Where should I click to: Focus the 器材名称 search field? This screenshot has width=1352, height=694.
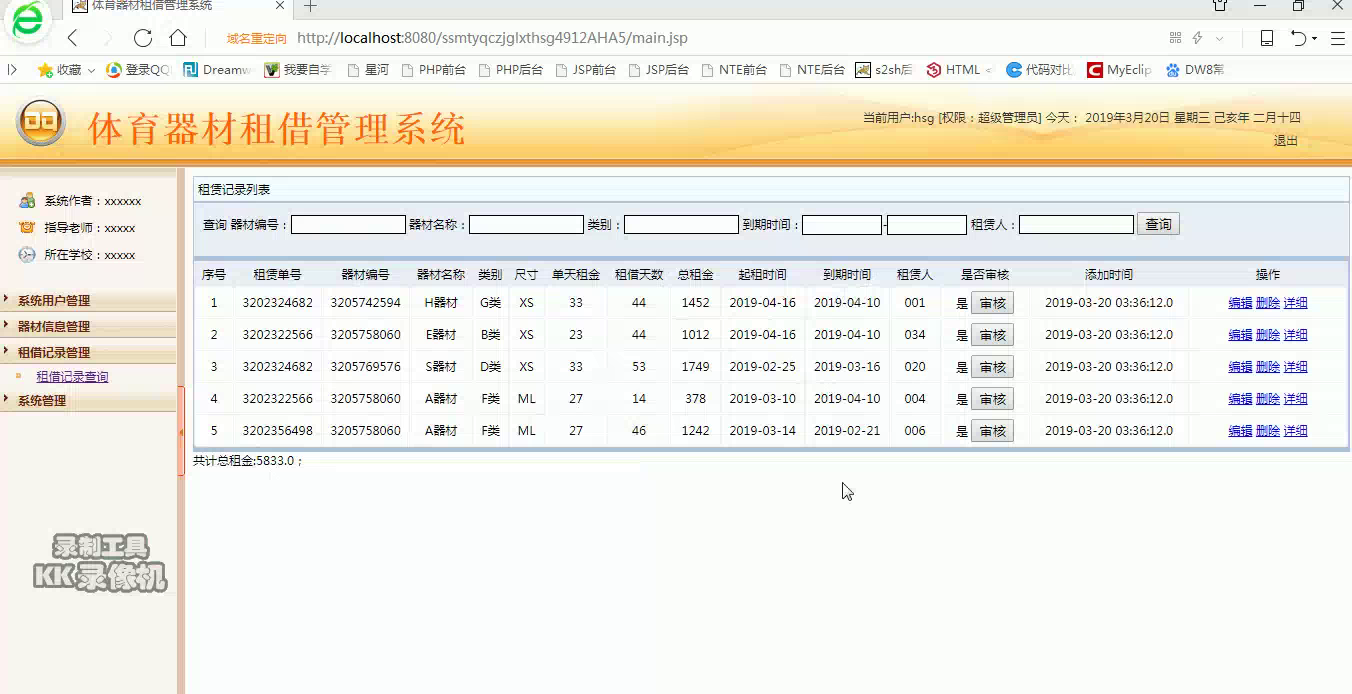(x=526, y=225)
